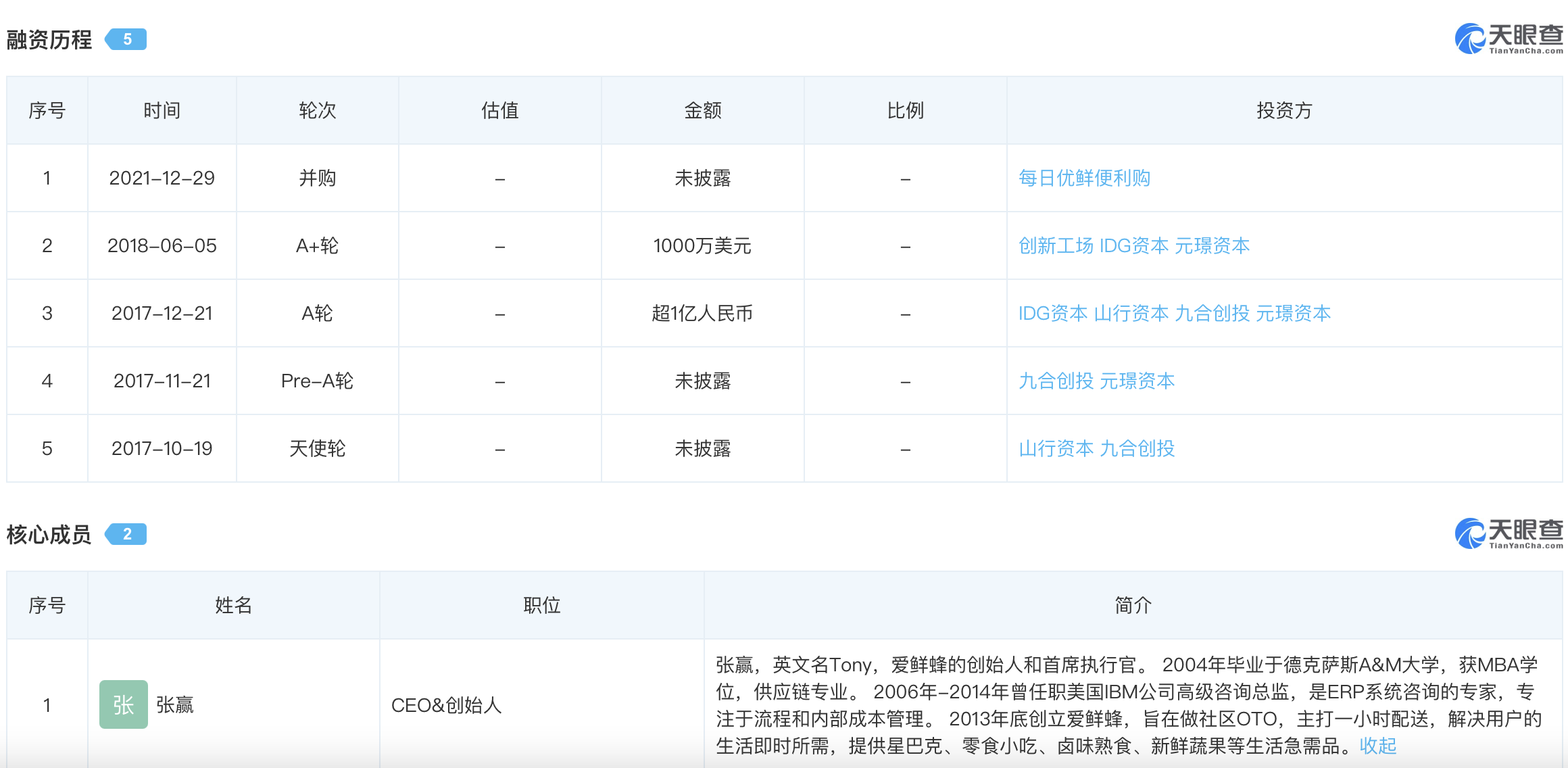Click the date cell 2017-11-21
This screenshot has width=1568, height=768.
point(162,381)
